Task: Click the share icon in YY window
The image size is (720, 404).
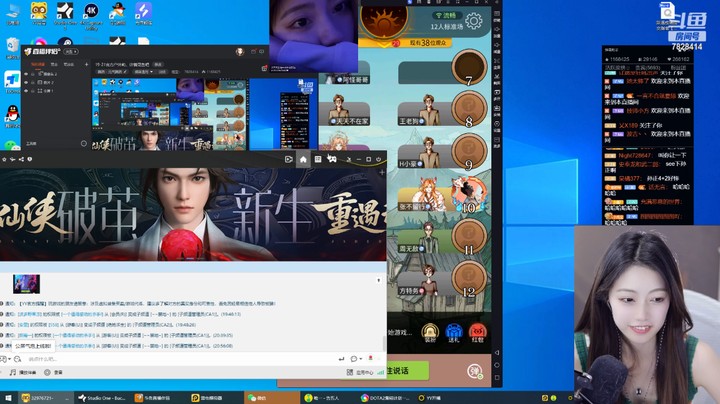Action: [21, 159]
